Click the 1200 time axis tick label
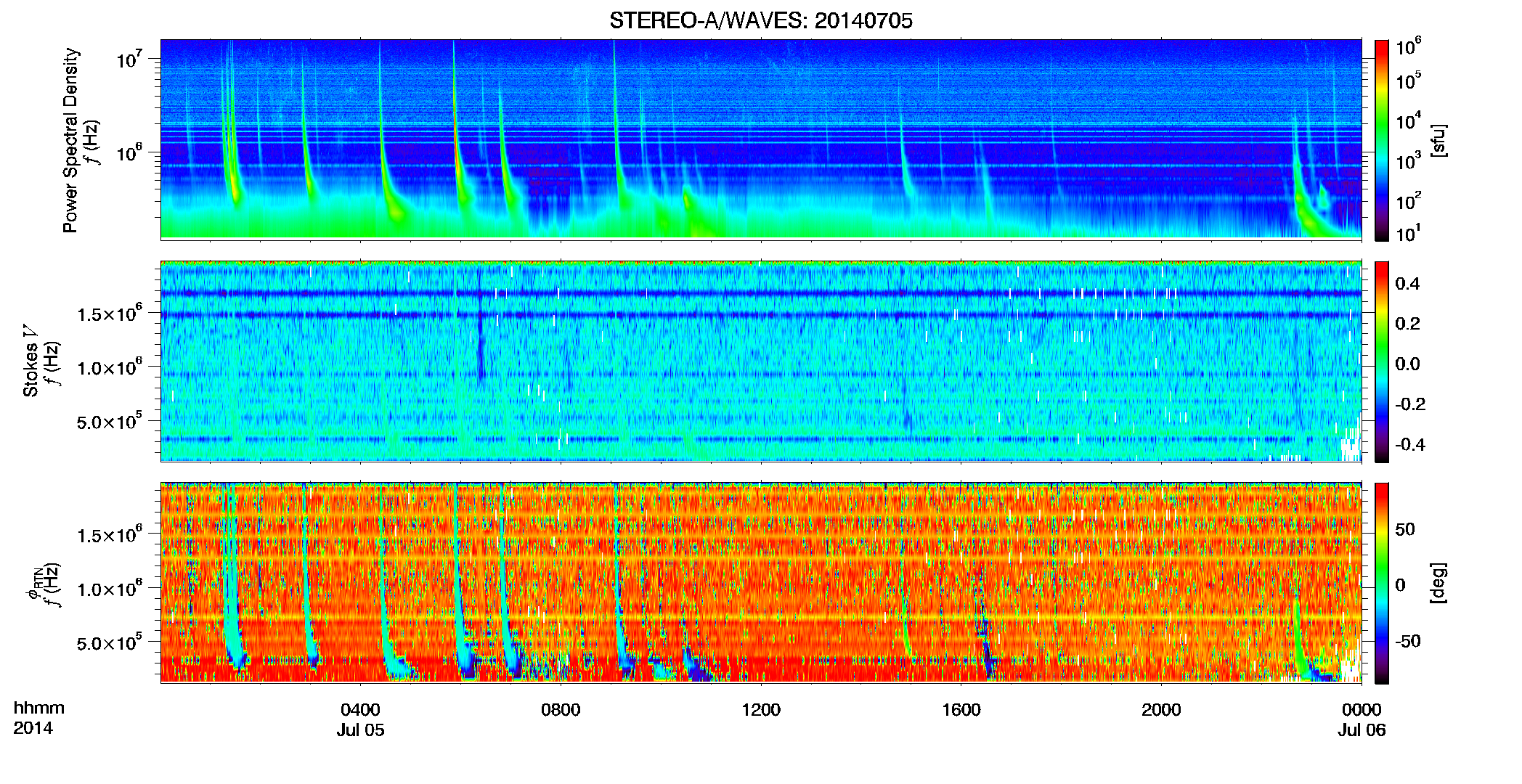This screenshot has height=784, width=1522. coord(761,710)
